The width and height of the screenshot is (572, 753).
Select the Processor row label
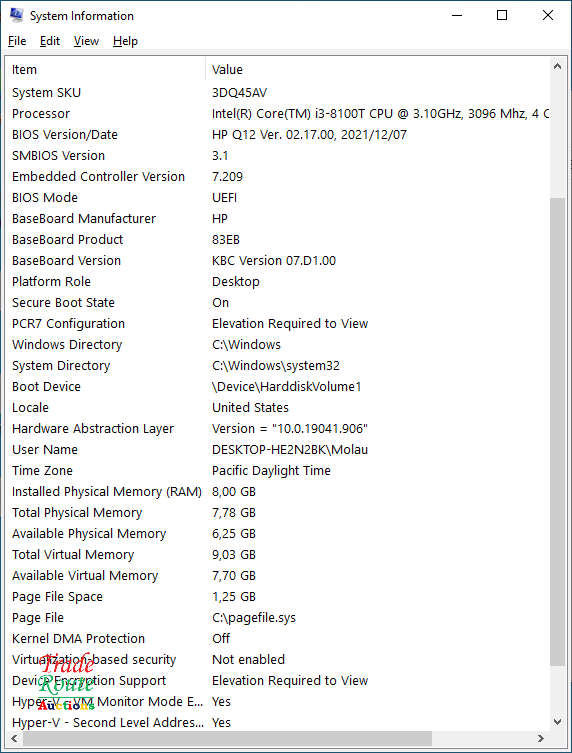point(41,114)
